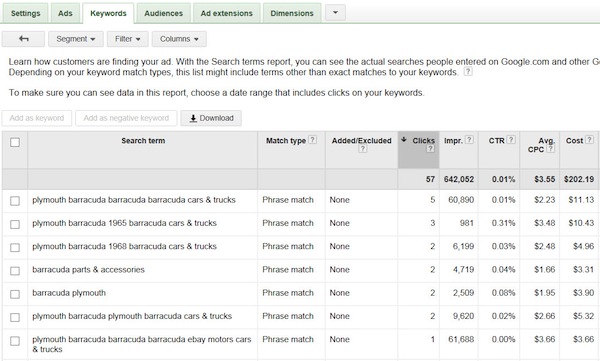Tick checkbox for 'ebay motors cars & trucks' row
The image size is (600, 361).
point(15,341)
